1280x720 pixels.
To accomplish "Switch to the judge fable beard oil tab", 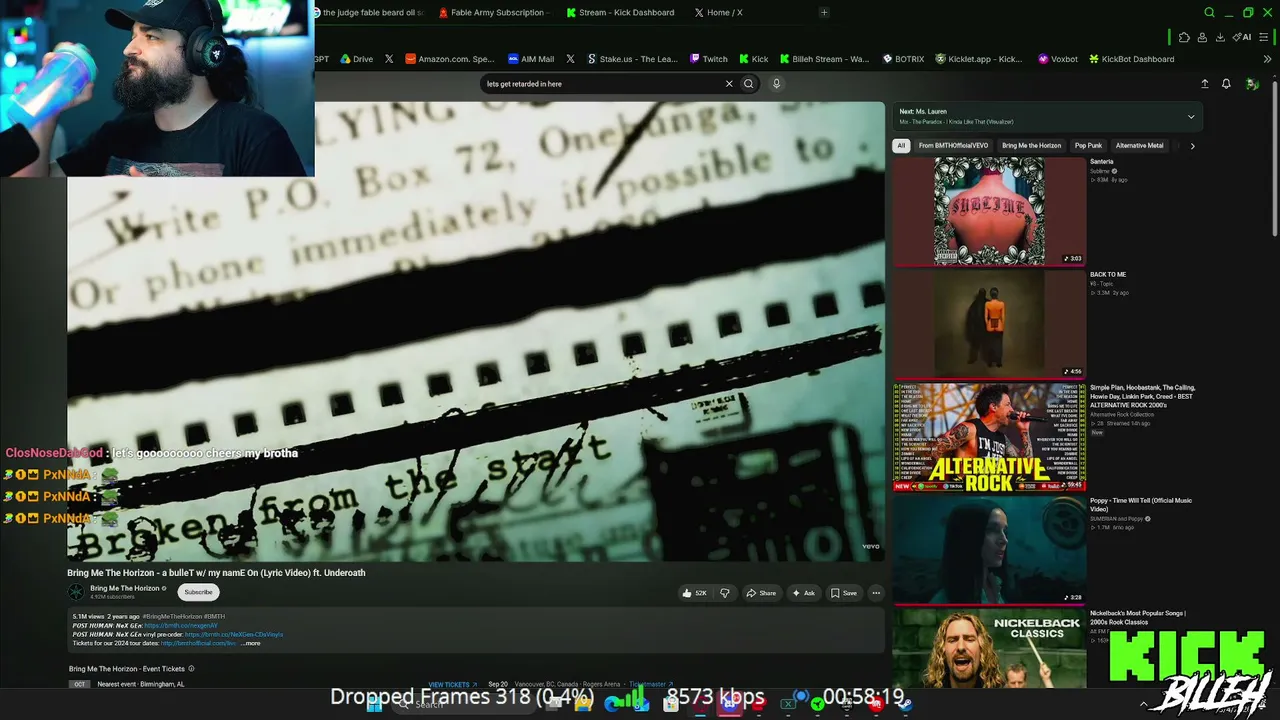I will click(x=368, y=13).
